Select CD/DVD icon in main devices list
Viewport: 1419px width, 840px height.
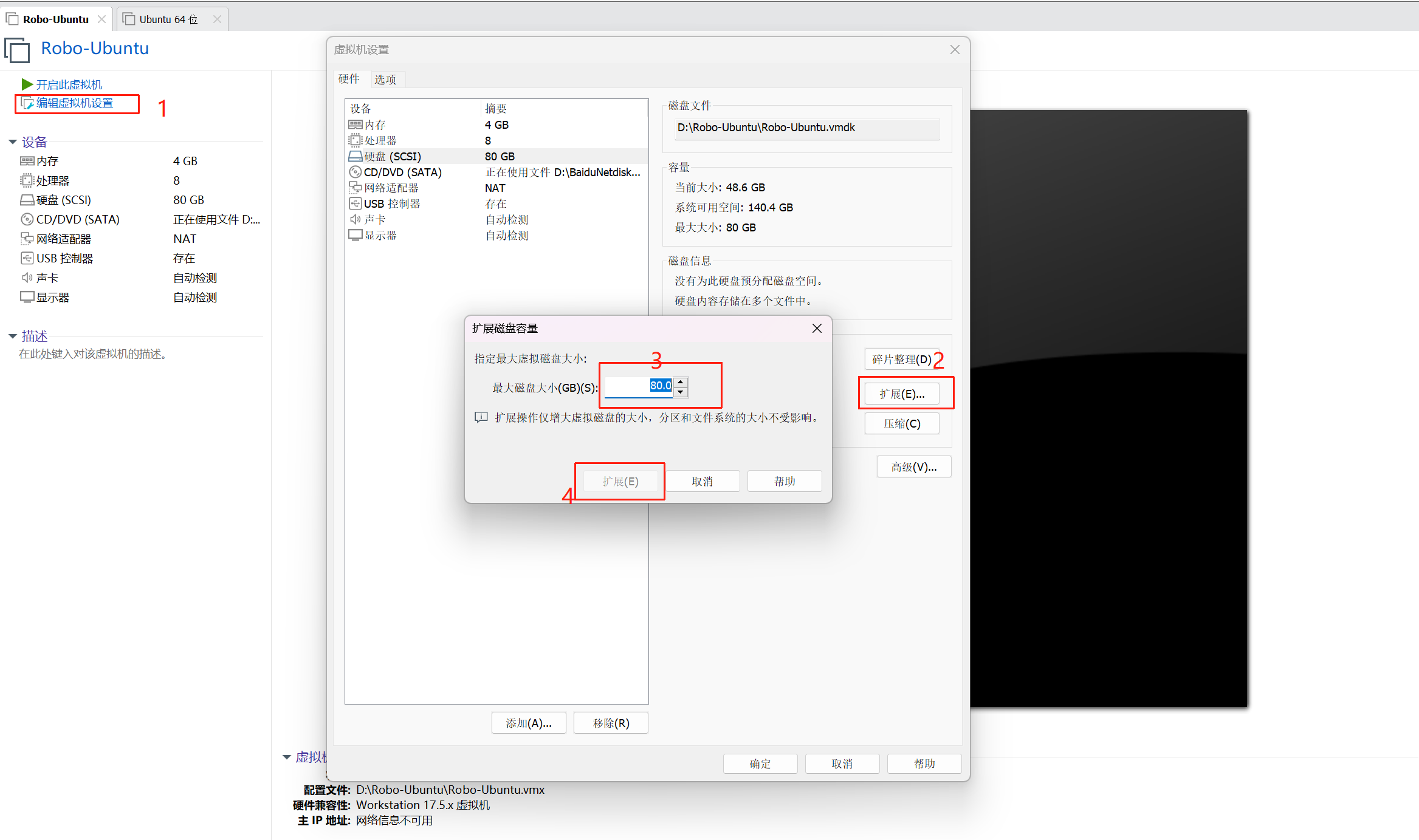27,219
